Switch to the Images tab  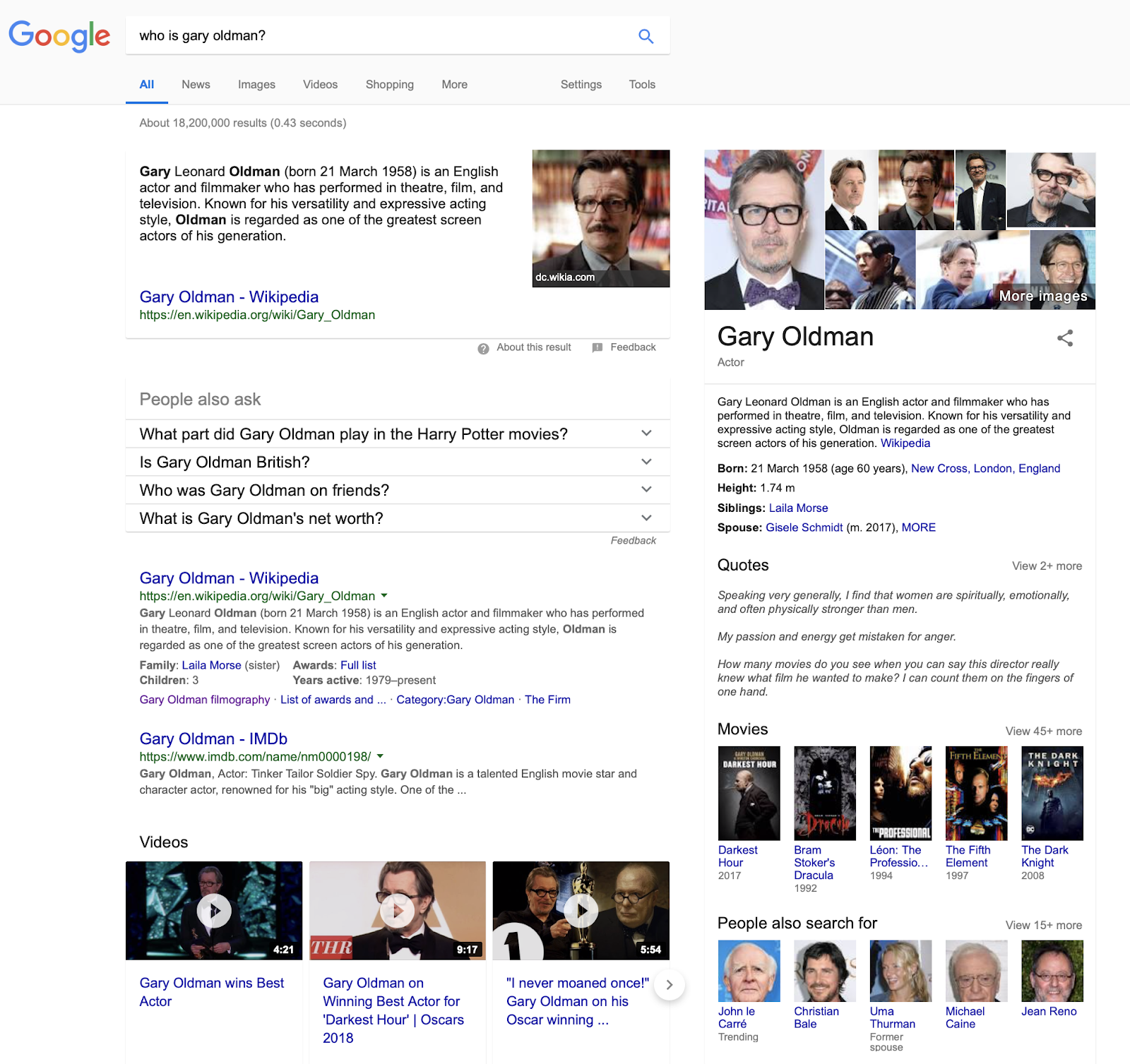256,85
